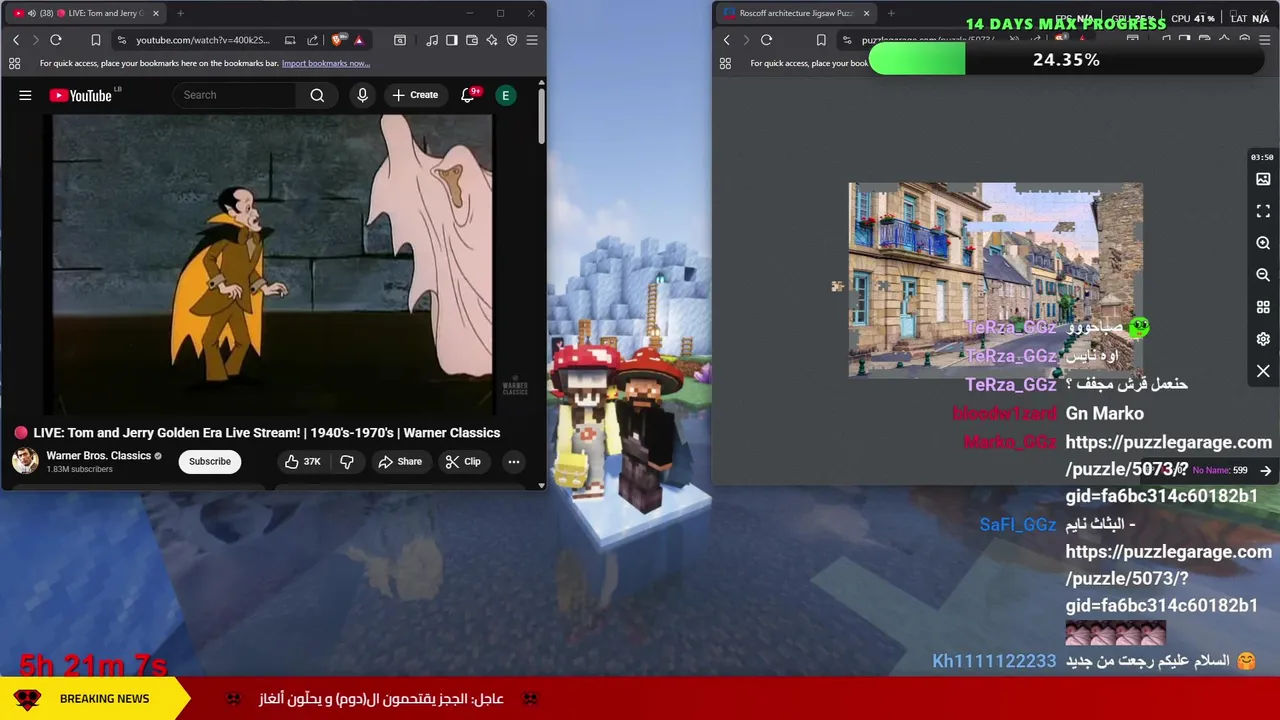Image resolution: width=1280 pixels, height=720 pixels.
Task: Reload the puzzle garage page
Action: click(x=766, y=40)
